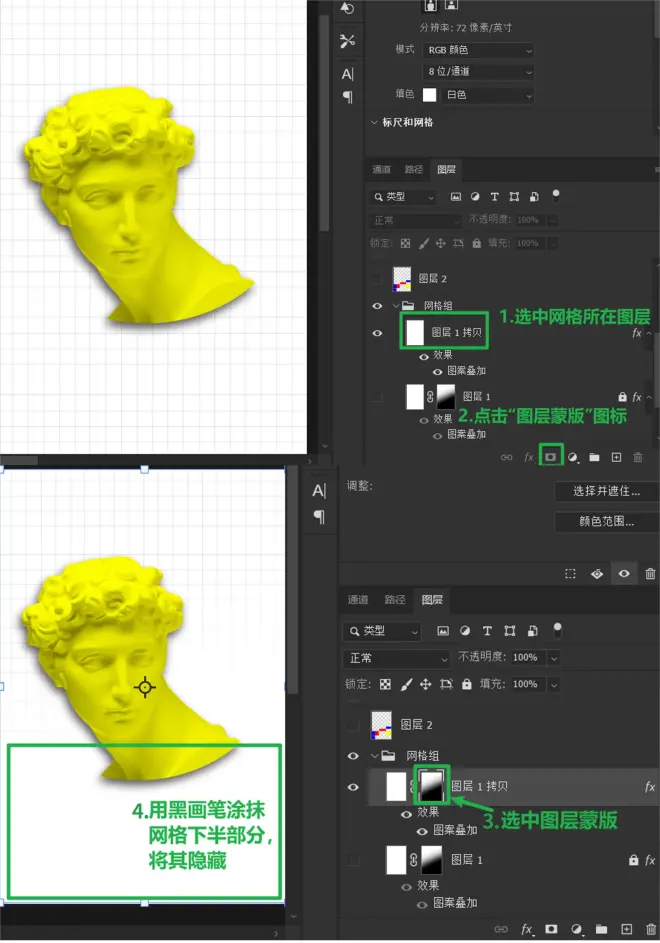Click the 选择并遮住... button

pyautogui.click(x=606, y=491)
